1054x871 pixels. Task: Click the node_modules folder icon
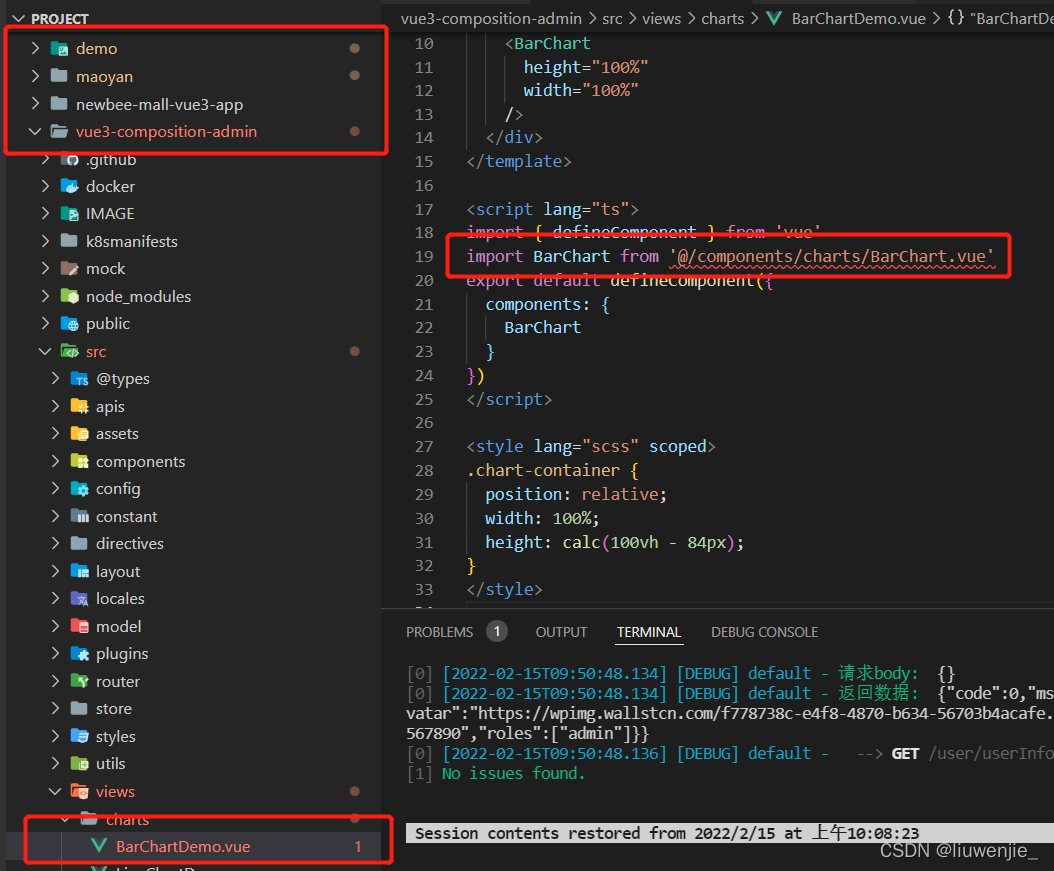[x=69, y=296]
